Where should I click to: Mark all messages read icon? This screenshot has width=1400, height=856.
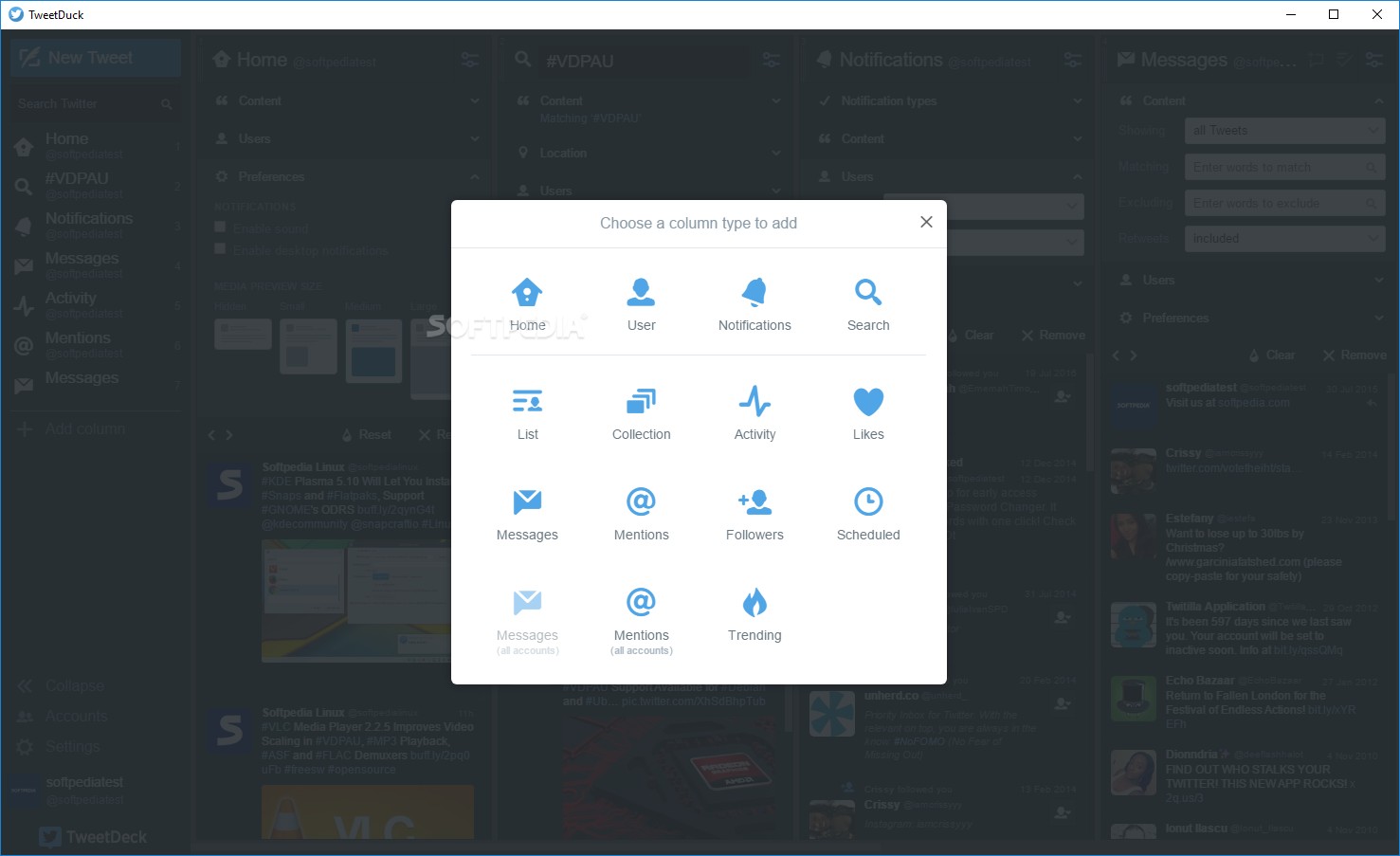[x=1344, y=60]
